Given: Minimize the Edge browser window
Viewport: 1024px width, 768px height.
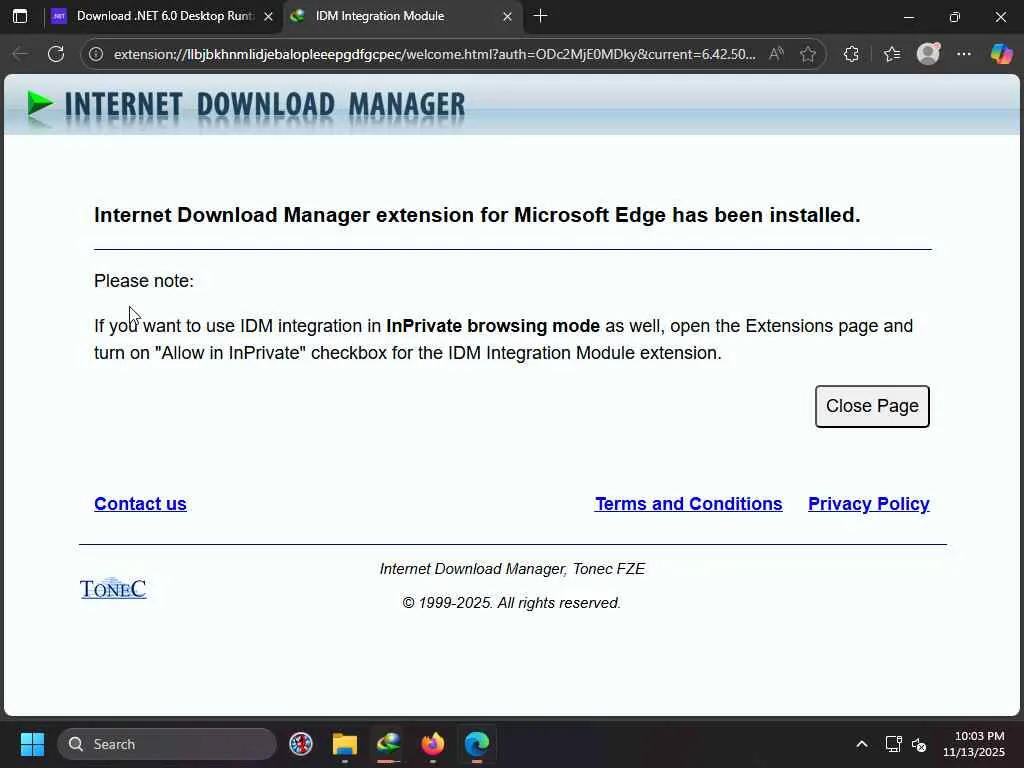Looking at the screenshot, I should (908, 17).
